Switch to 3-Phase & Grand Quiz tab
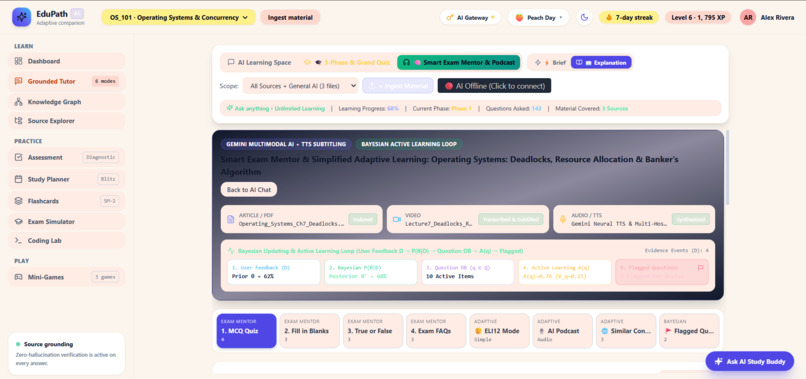Image resolution: width=806 pixels, height=379 pixels. [347, 62]
